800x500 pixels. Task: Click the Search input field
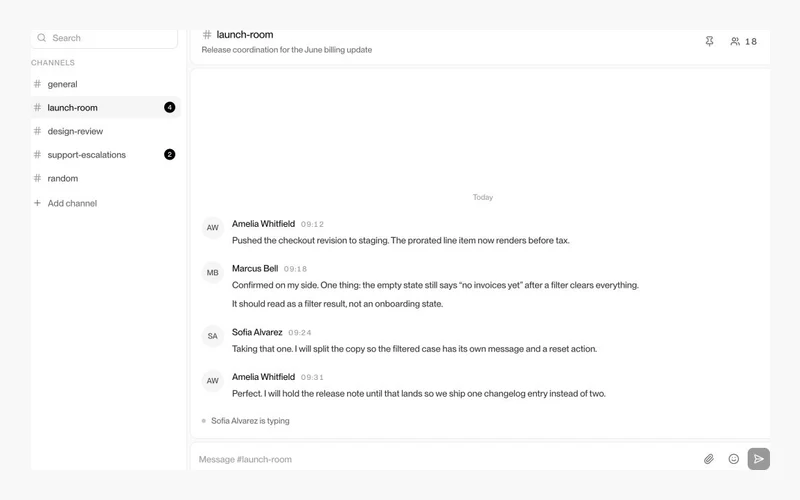pos(104,38)
